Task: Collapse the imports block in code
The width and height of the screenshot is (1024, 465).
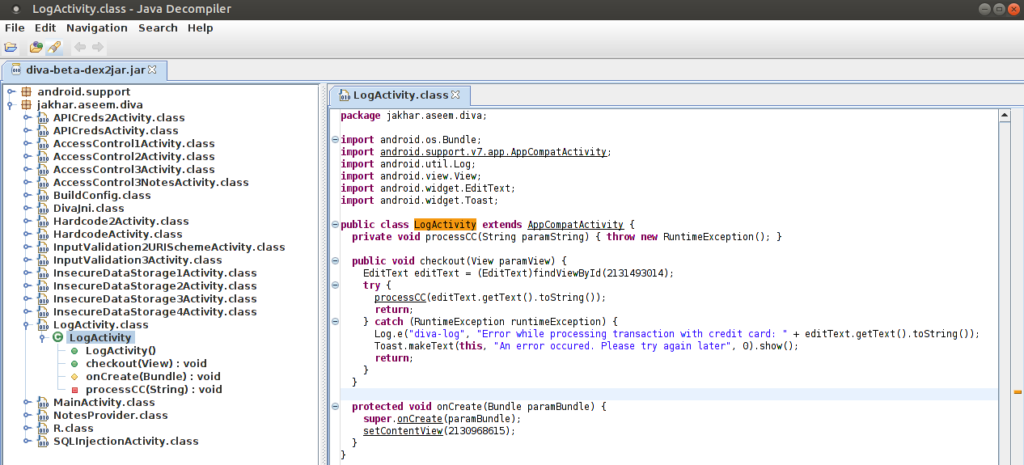Action: (334, 140)
